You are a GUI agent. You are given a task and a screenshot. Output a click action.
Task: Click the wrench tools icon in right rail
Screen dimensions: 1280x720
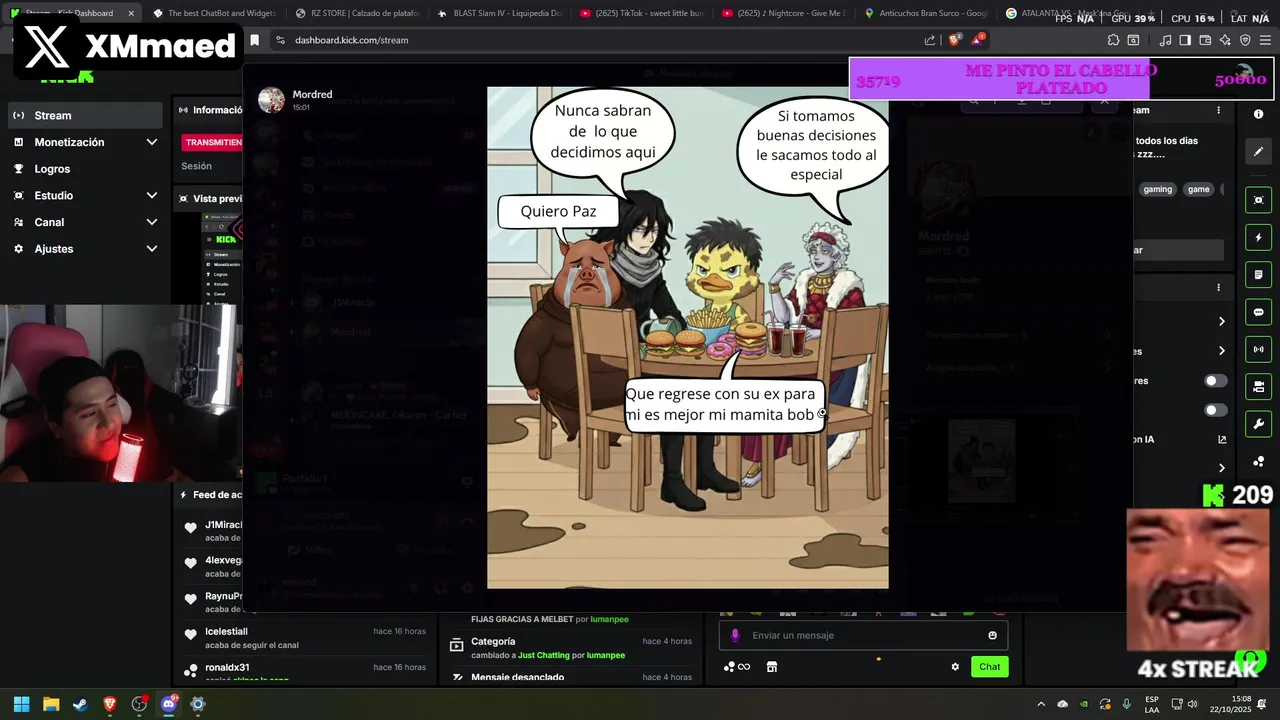[x=1258, y=423]
